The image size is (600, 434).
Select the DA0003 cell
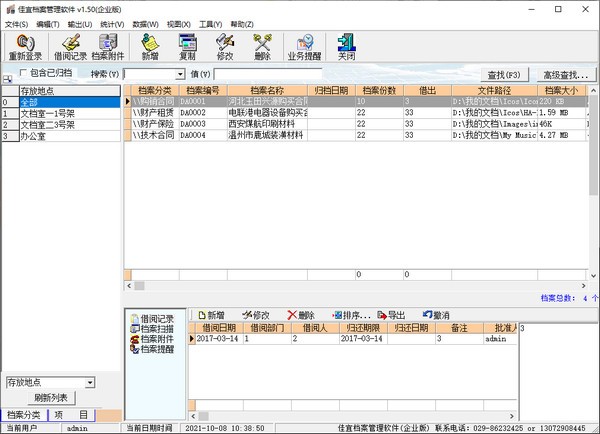[x=203, y=124]
